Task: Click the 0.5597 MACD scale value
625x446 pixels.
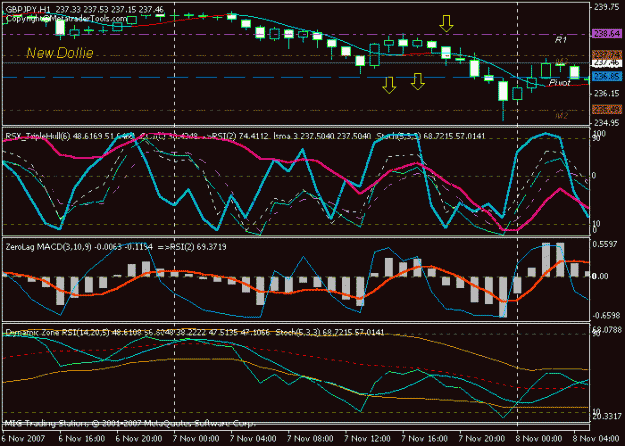Action: coord(606,245)
